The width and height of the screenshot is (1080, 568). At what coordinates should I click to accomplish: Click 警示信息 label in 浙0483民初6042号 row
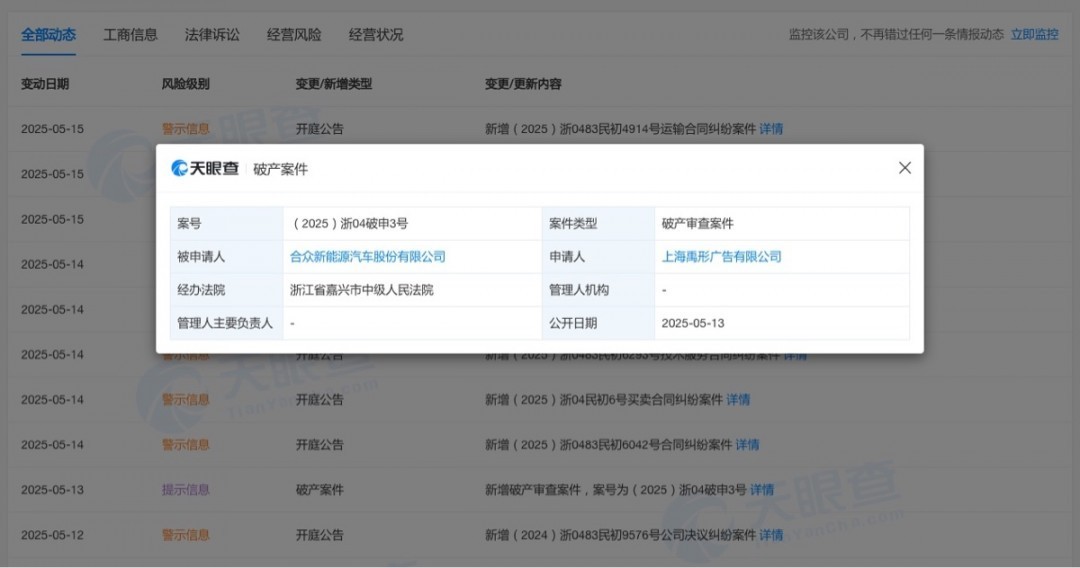click(185, 445)
